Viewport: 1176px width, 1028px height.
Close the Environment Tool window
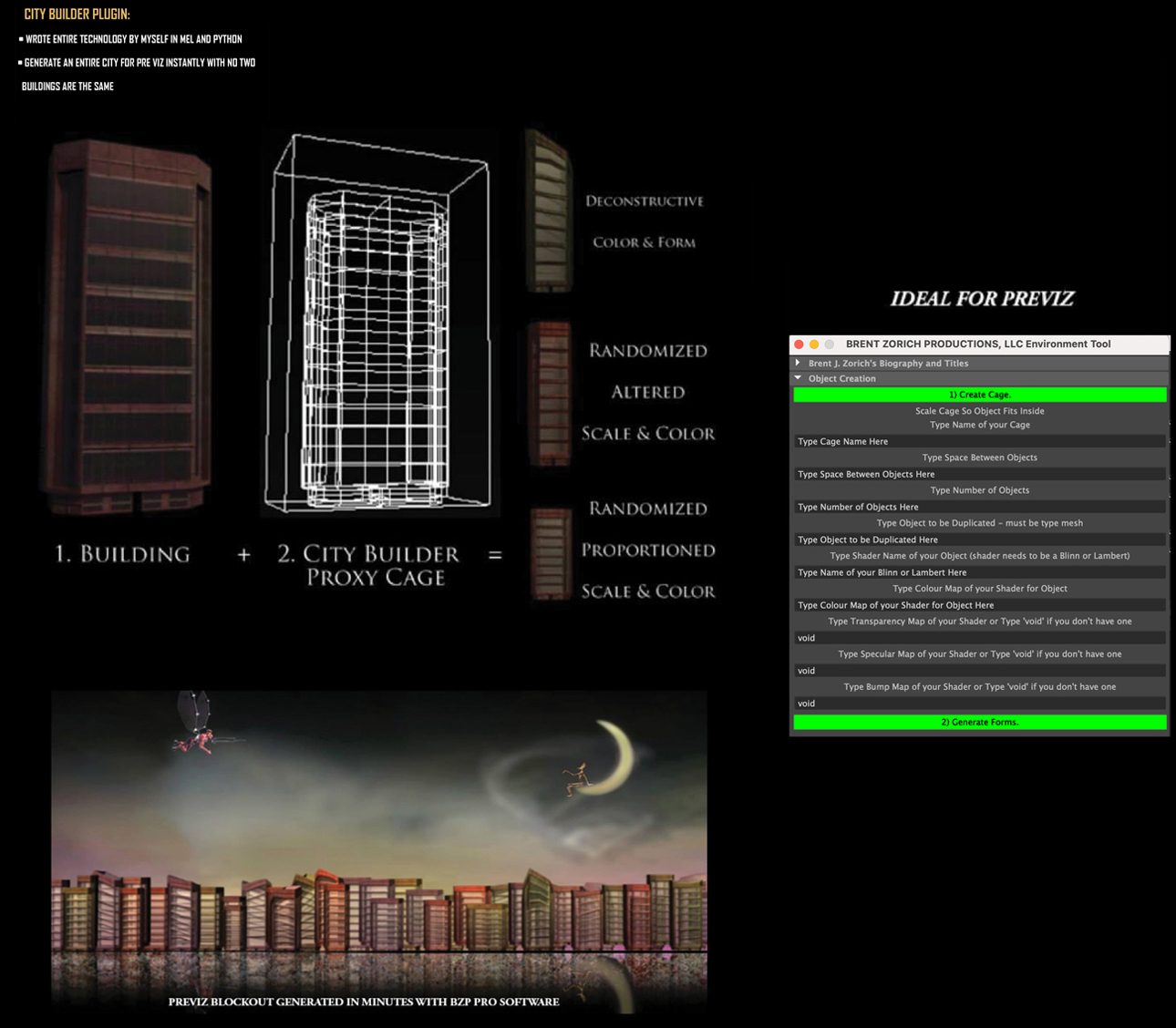[x=799, y=344]
